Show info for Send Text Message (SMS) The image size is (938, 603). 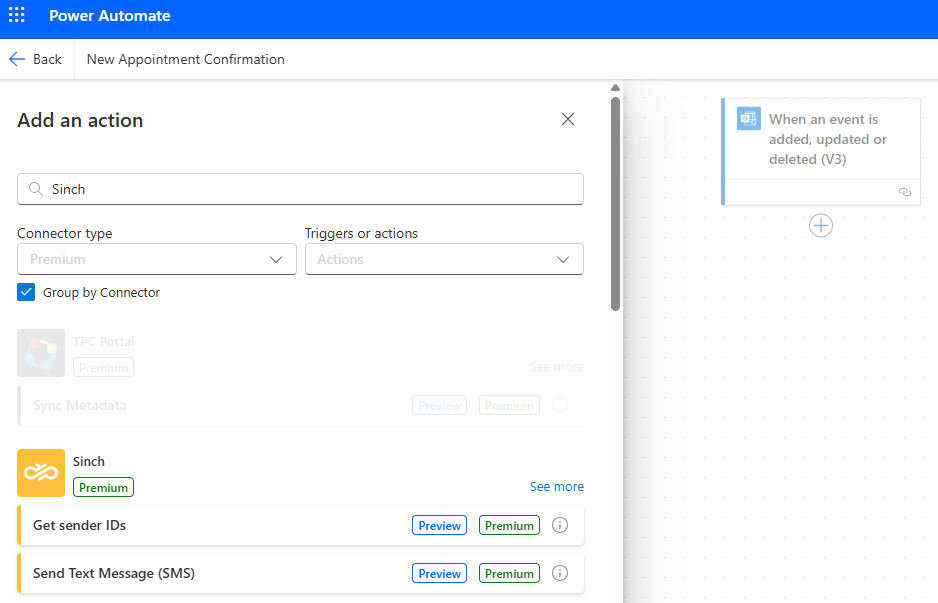[x=560, y=573]
